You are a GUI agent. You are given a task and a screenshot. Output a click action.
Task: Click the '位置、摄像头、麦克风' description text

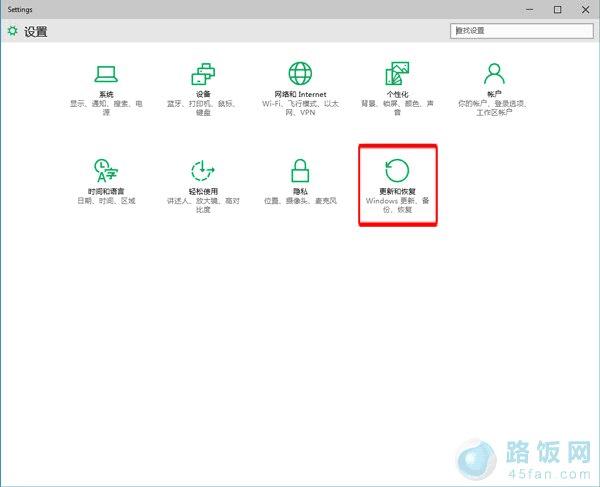point(300,201)
